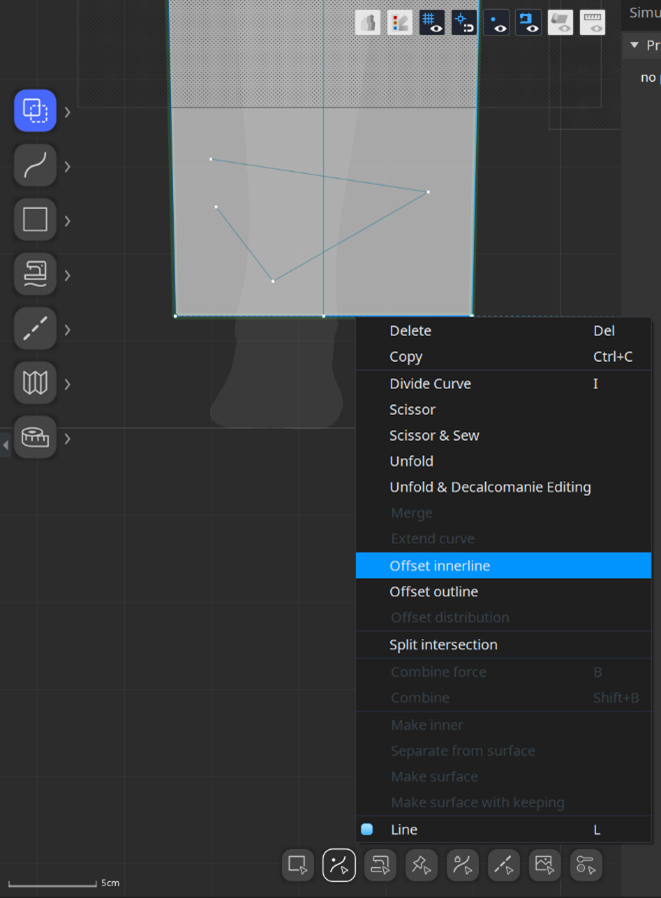Choose Offset innerline menu entry
This screenshot has height=898, width=661.
point(503,565)
